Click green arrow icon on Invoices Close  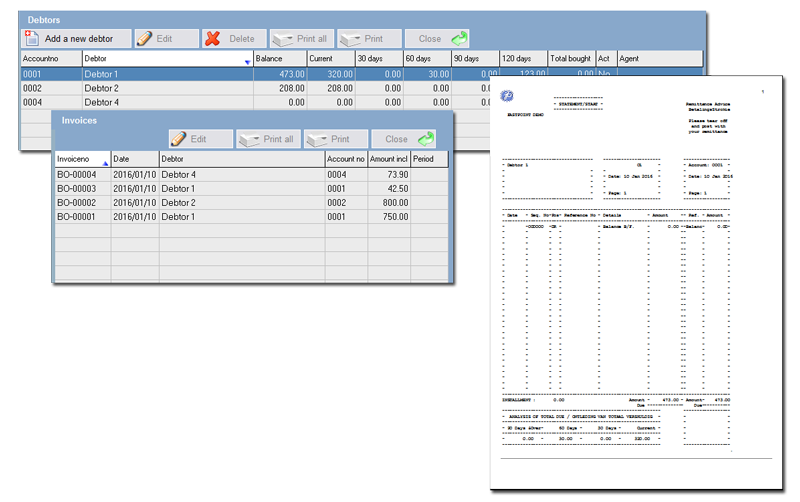(x=426, y=139)
